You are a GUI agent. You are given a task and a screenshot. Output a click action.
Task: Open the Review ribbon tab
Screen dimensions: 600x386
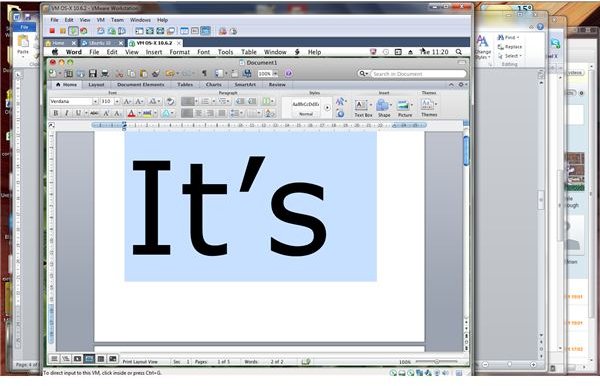point(277,85)
